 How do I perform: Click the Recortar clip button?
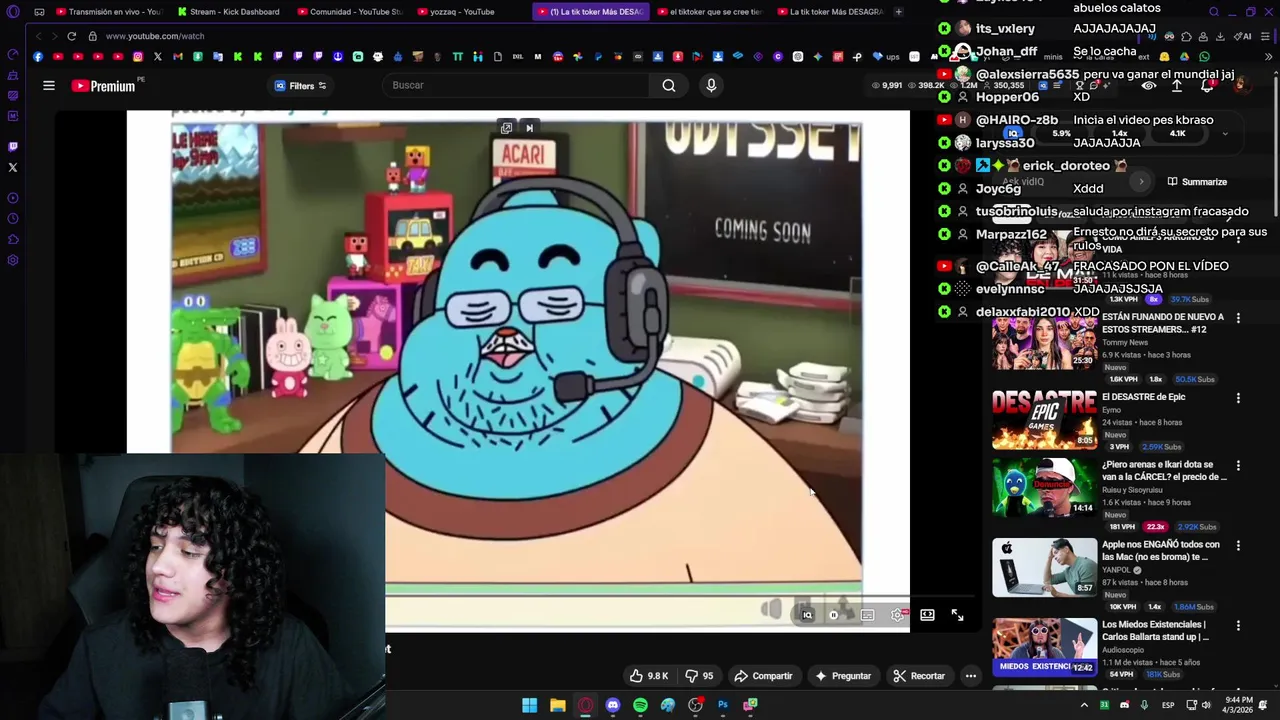[918, 676]
